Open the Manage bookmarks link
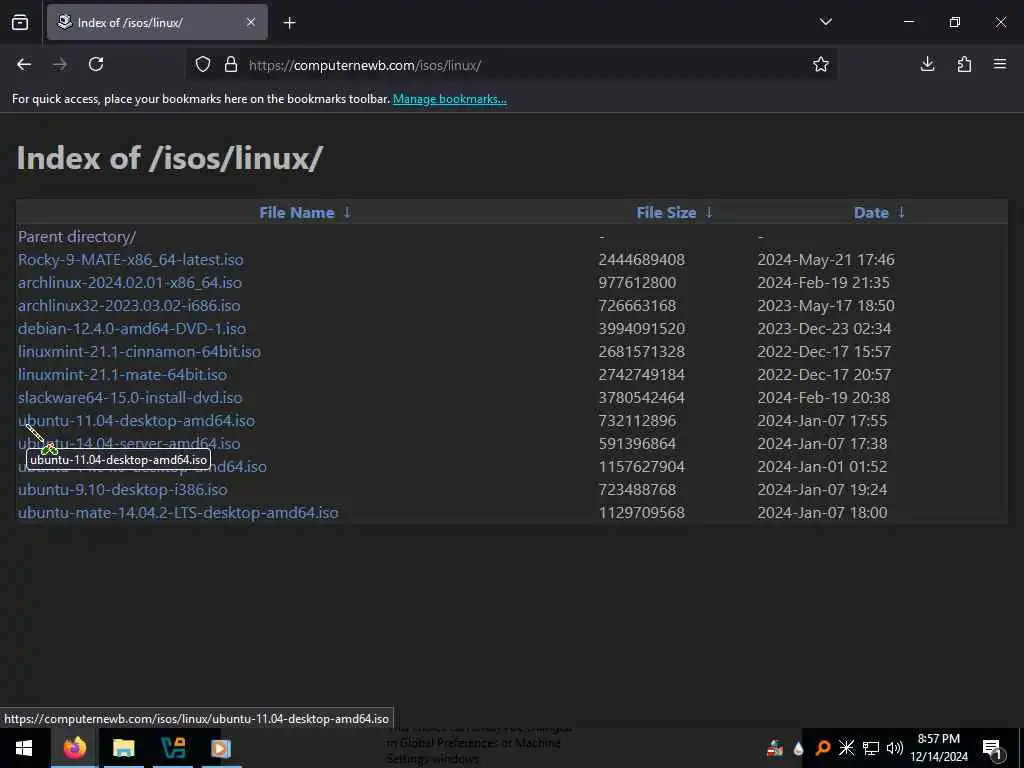This screenshot has width=1024, height=768. click(449, 99)
